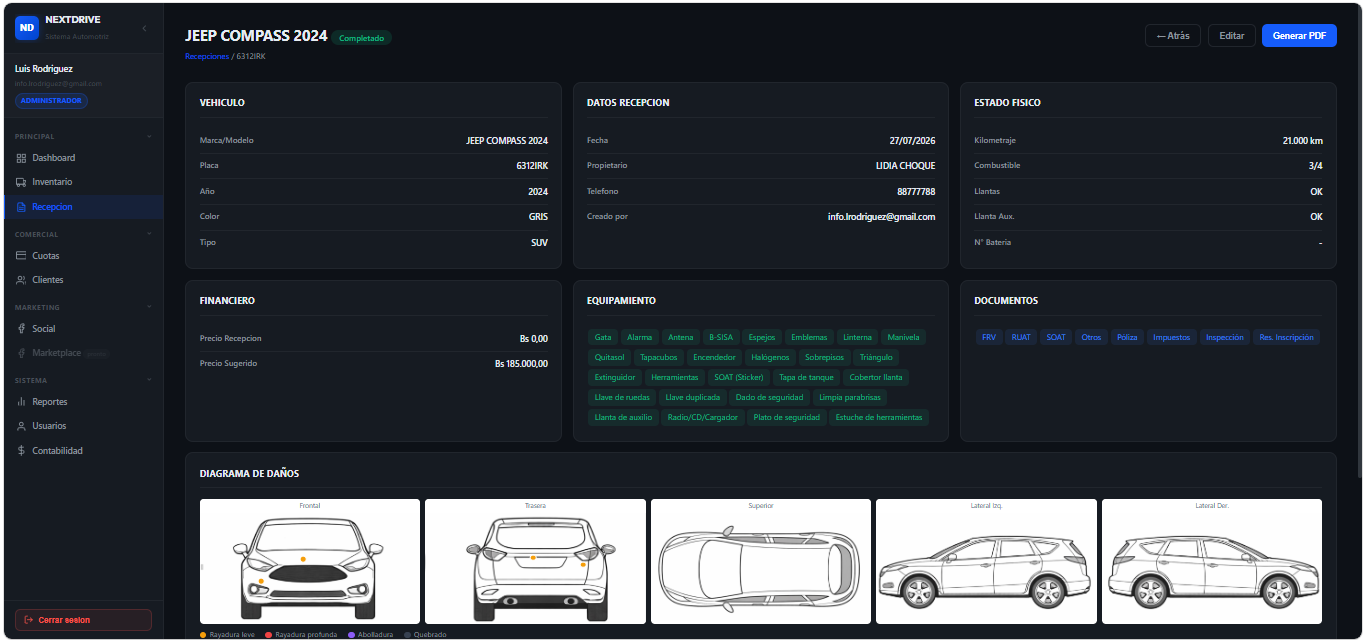Screen dimensions: 1364x640
Task: Click the B-SISA equipment tag
Action: 720,337
